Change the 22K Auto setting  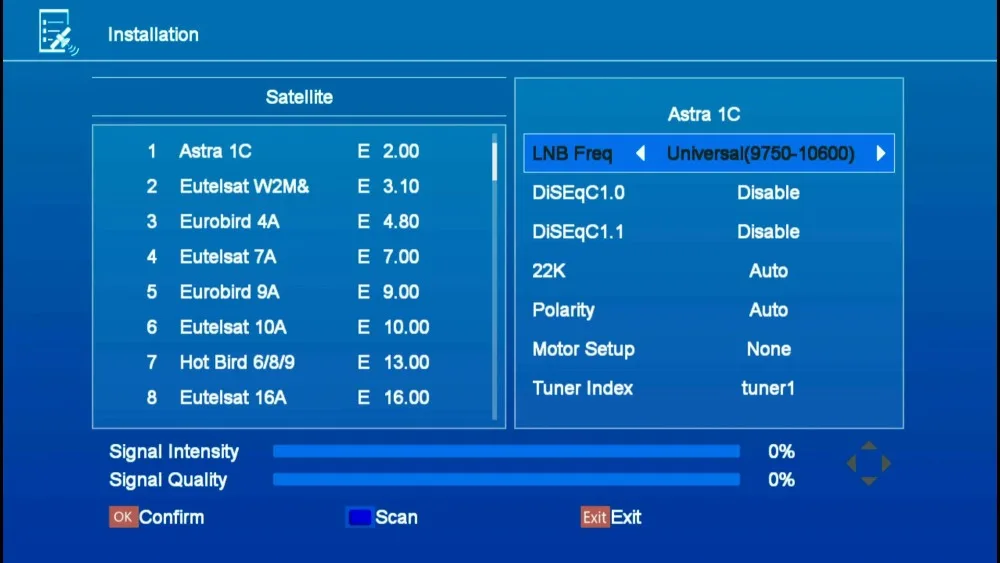click(768, 271)
